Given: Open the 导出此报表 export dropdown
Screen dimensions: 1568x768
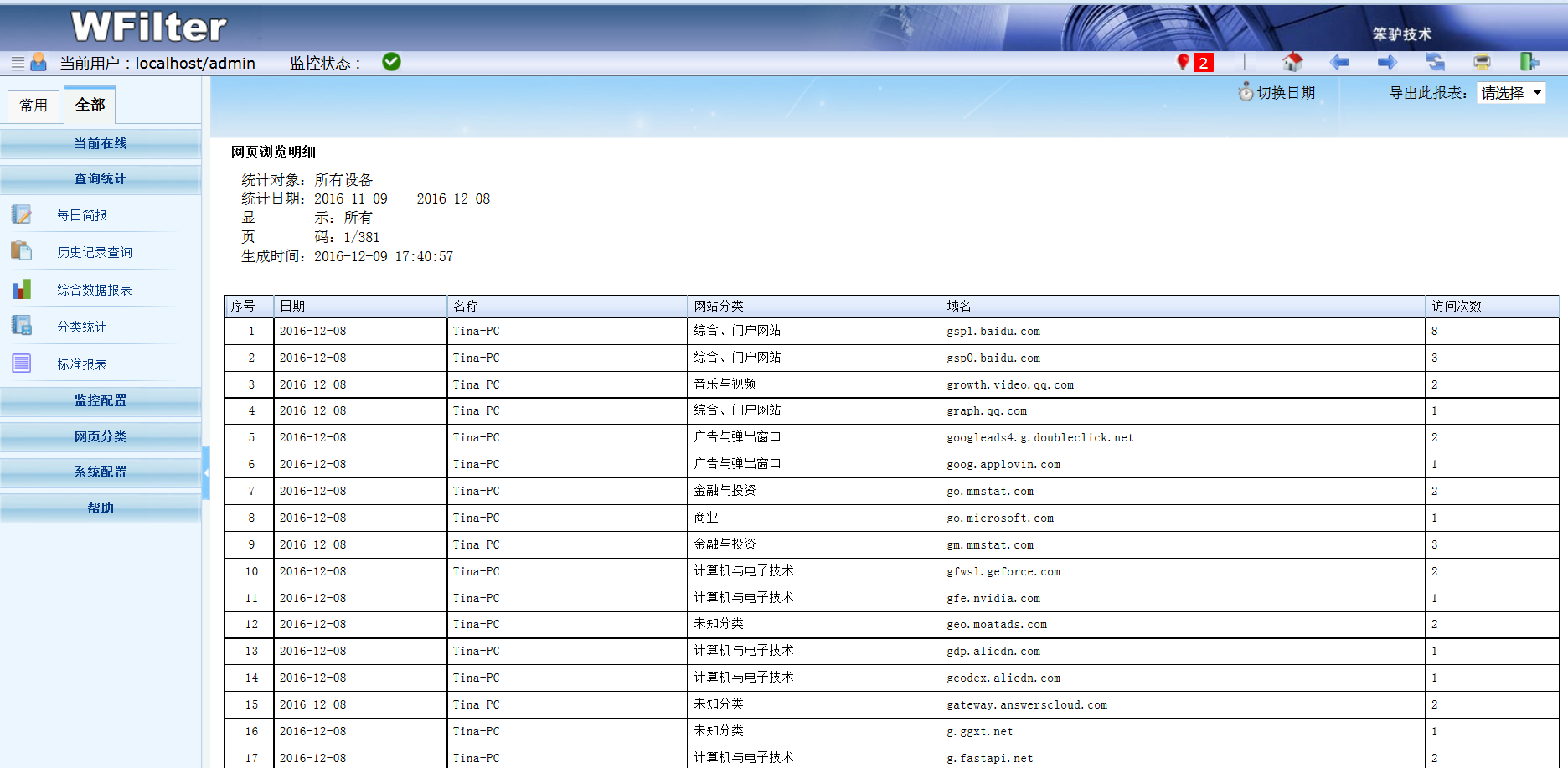Looking at the screenshot, I should coord(1512,93).
